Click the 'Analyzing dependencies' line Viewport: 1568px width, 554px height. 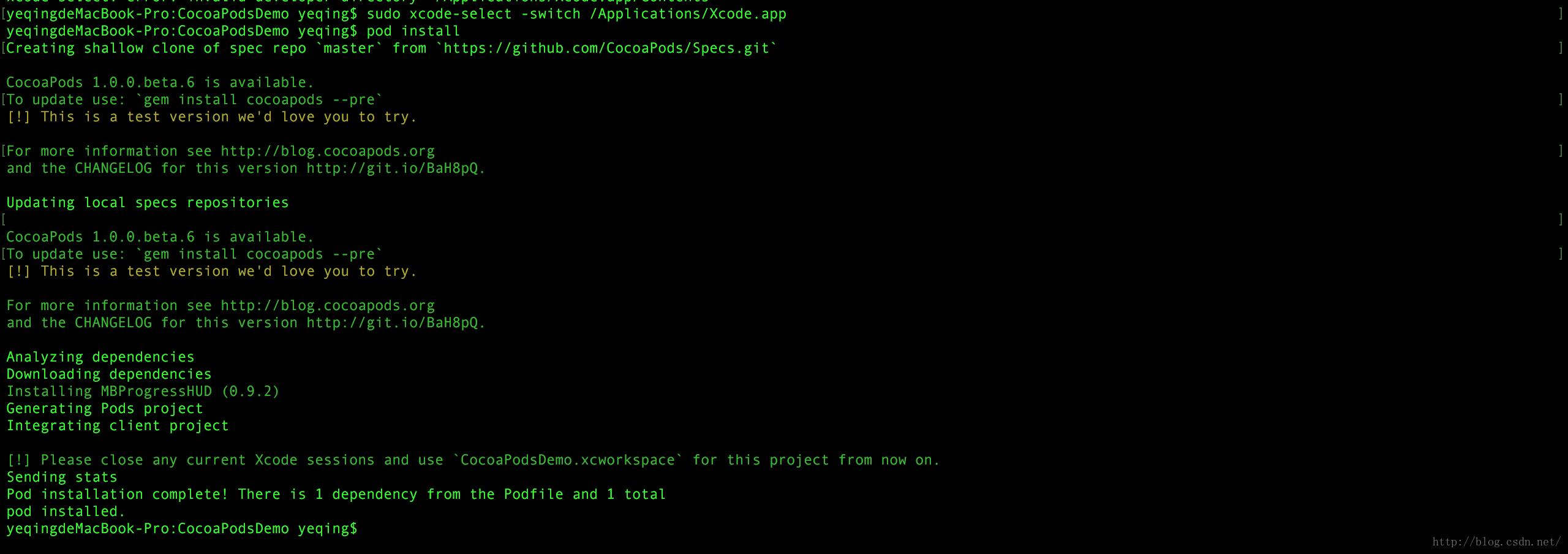tap(100, 357)
